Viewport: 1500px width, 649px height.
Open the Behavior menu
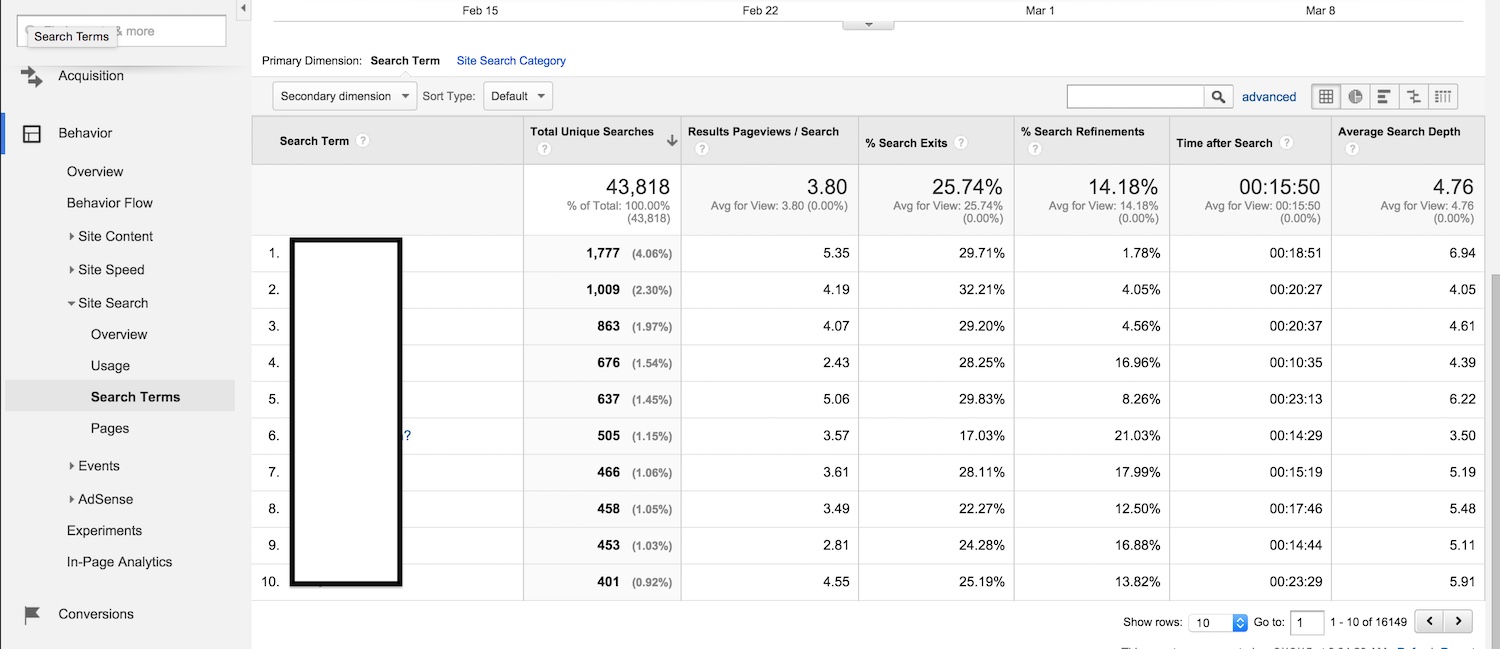[85, 133]
